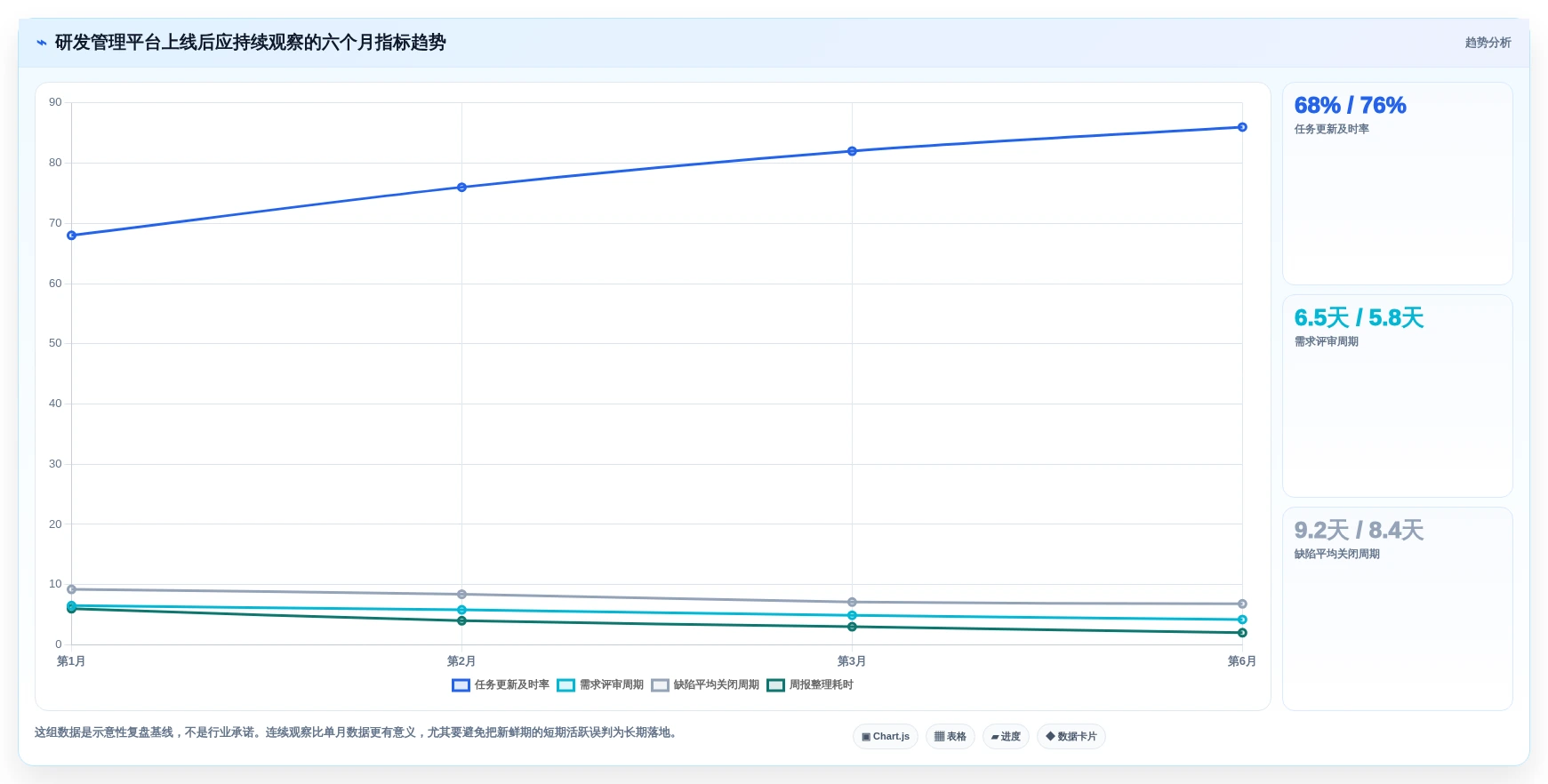The height and width of the screenshot is (784, 1548).
Task: Click the 任务更新及时率 point at 第3月
Action: pos(852,151)
